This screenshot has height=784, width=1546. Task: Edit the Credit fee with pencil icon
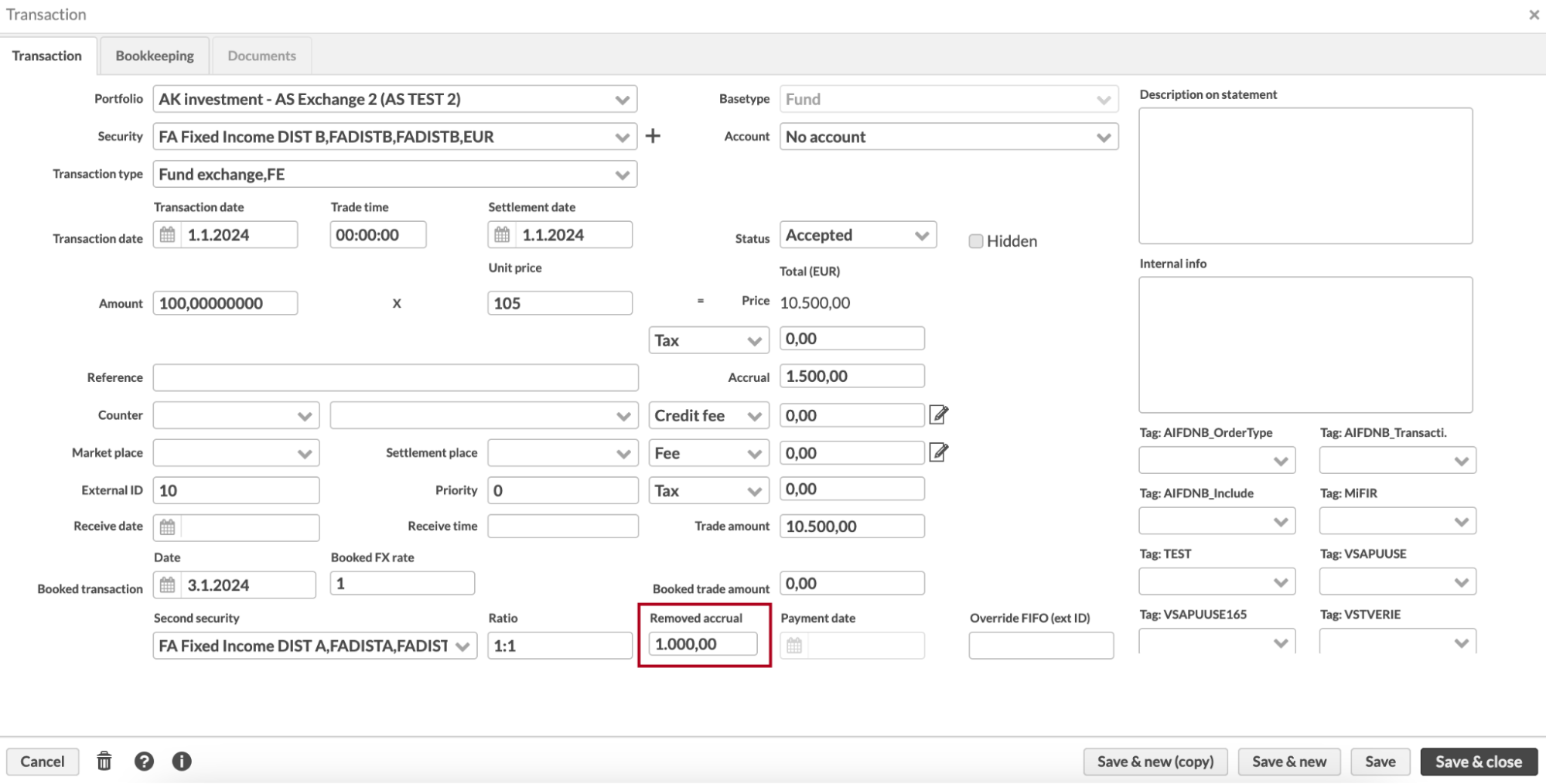click(x=938, y=415)
